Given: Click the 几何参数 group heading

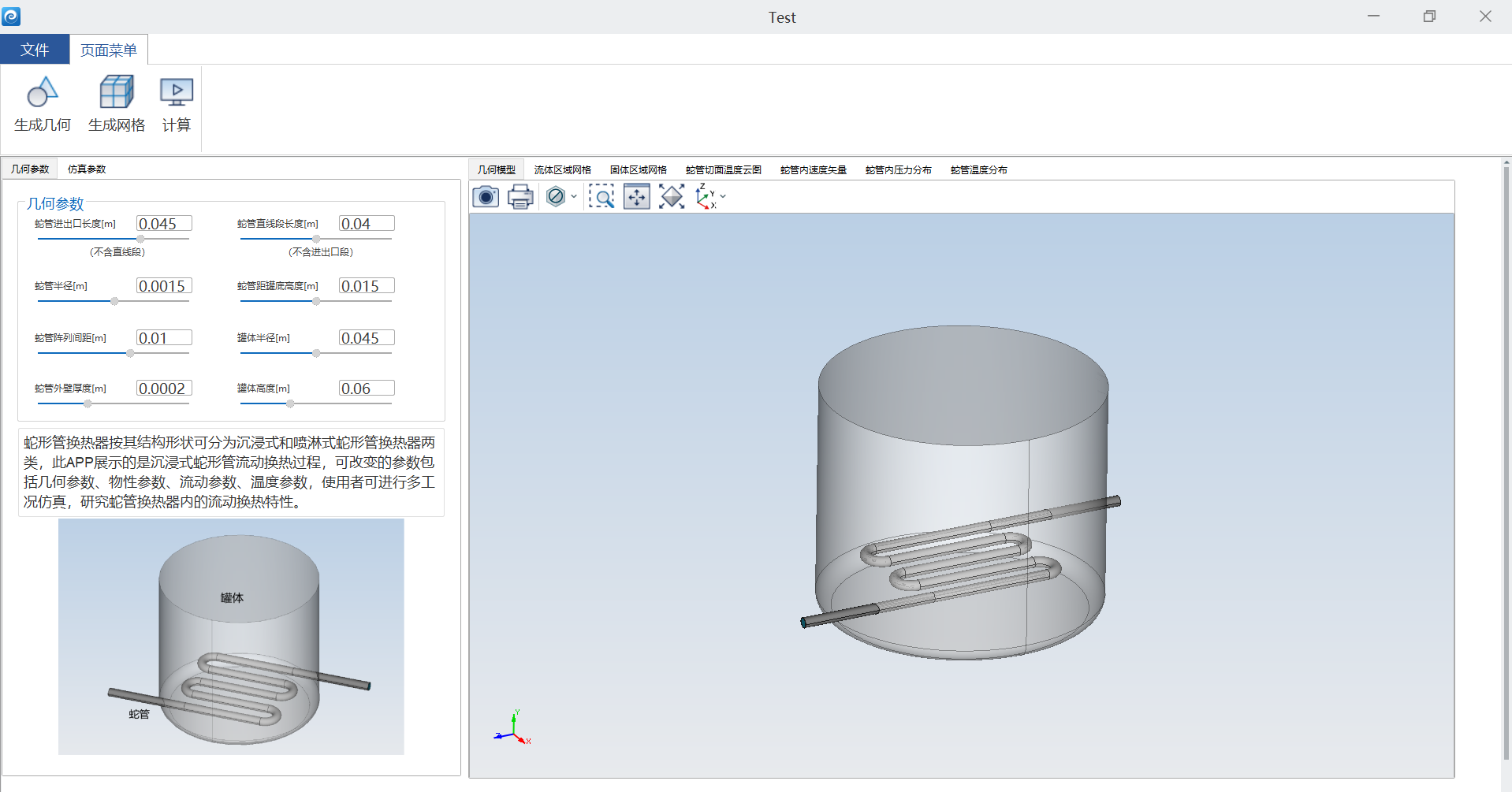Looking at the screenshot, I should pyautogui.click(x=55, y=204).
